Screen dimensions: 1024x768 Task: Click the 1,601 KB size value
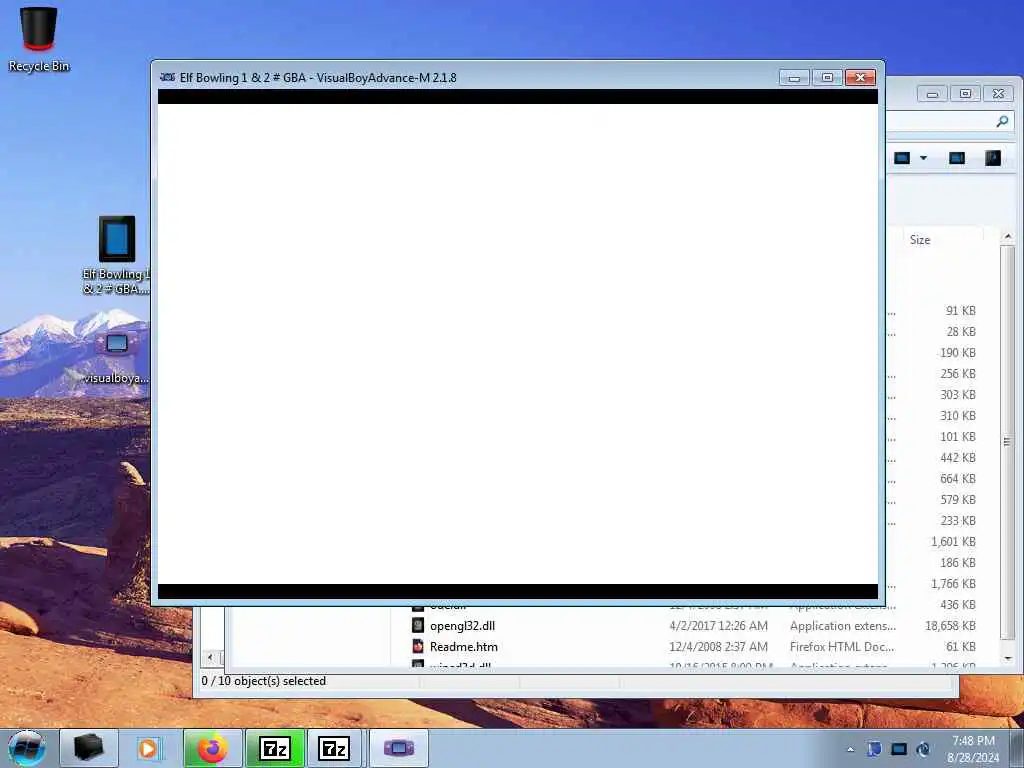[x=953, y=541]
